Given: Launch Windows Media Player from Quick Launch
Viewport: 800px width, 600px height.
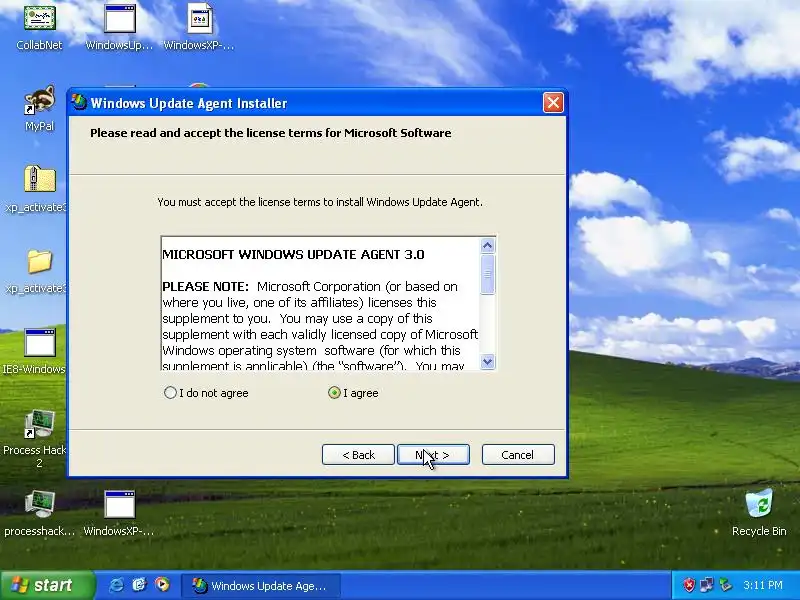Looking at the screenshot, I should 162,585.
